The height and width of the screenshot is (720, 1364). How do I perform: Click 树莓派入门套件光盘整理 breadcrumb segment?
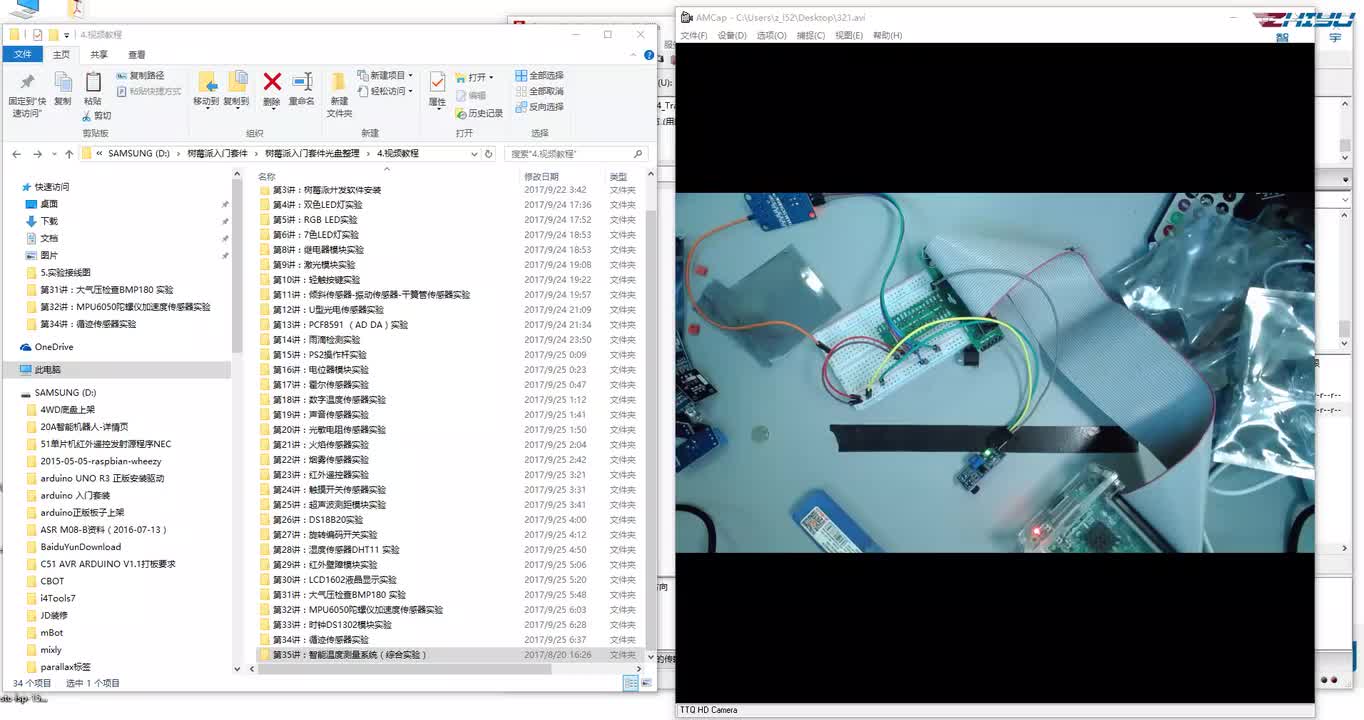point(312,154)
